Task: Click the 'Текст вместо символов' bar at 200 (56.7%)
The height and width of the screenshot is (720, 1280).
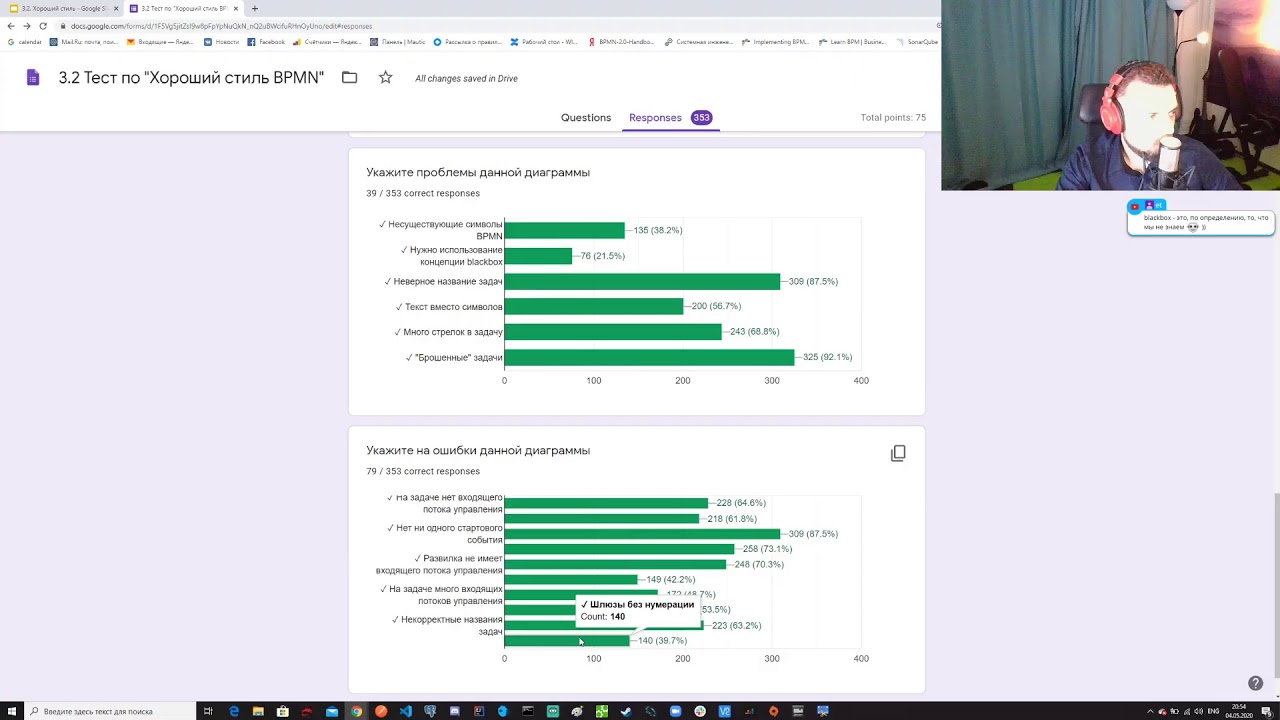Action: [594, 307]
